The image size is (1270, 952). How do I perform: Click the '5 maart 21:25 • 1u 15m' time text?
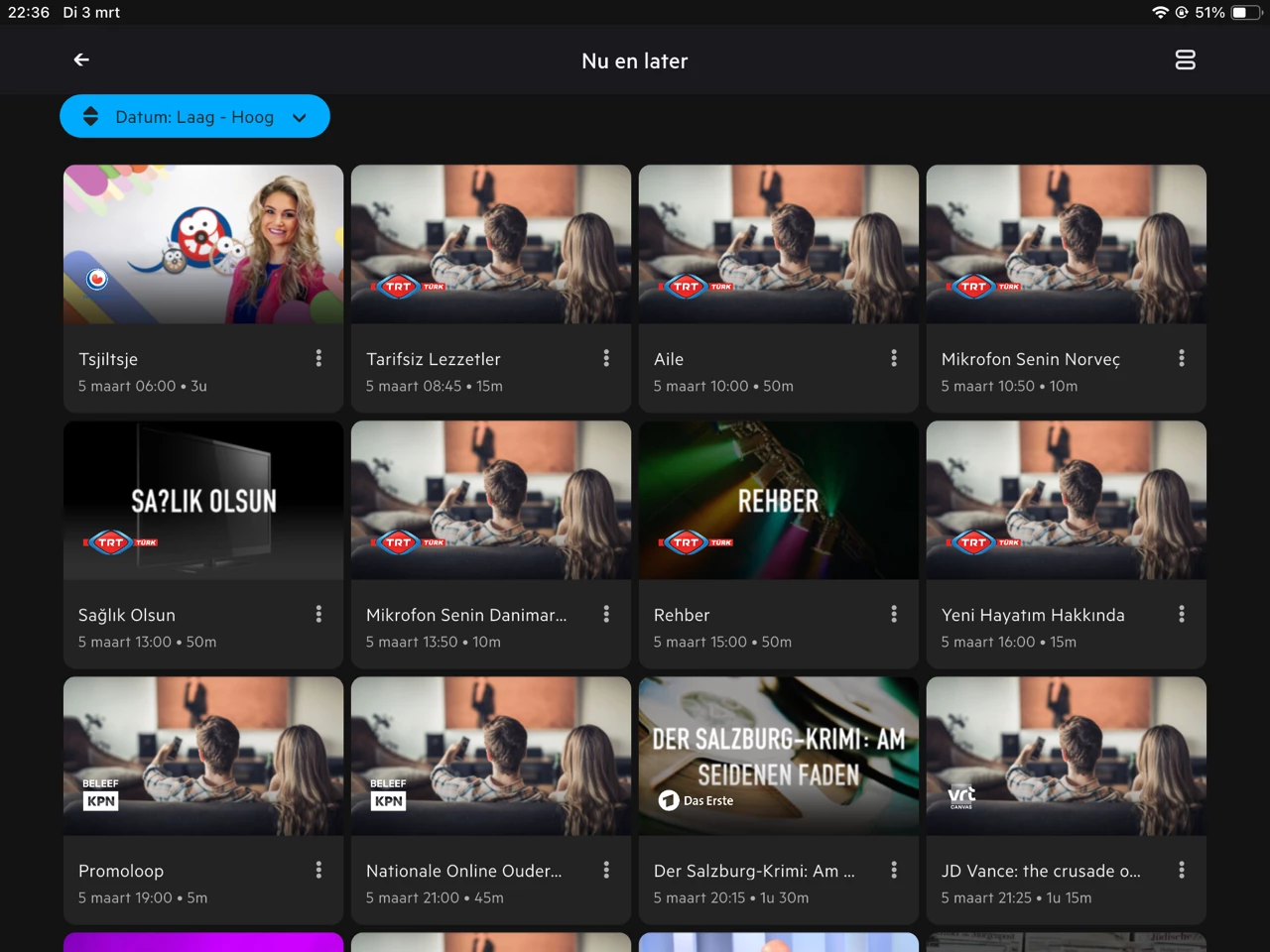coord(1017,897)
